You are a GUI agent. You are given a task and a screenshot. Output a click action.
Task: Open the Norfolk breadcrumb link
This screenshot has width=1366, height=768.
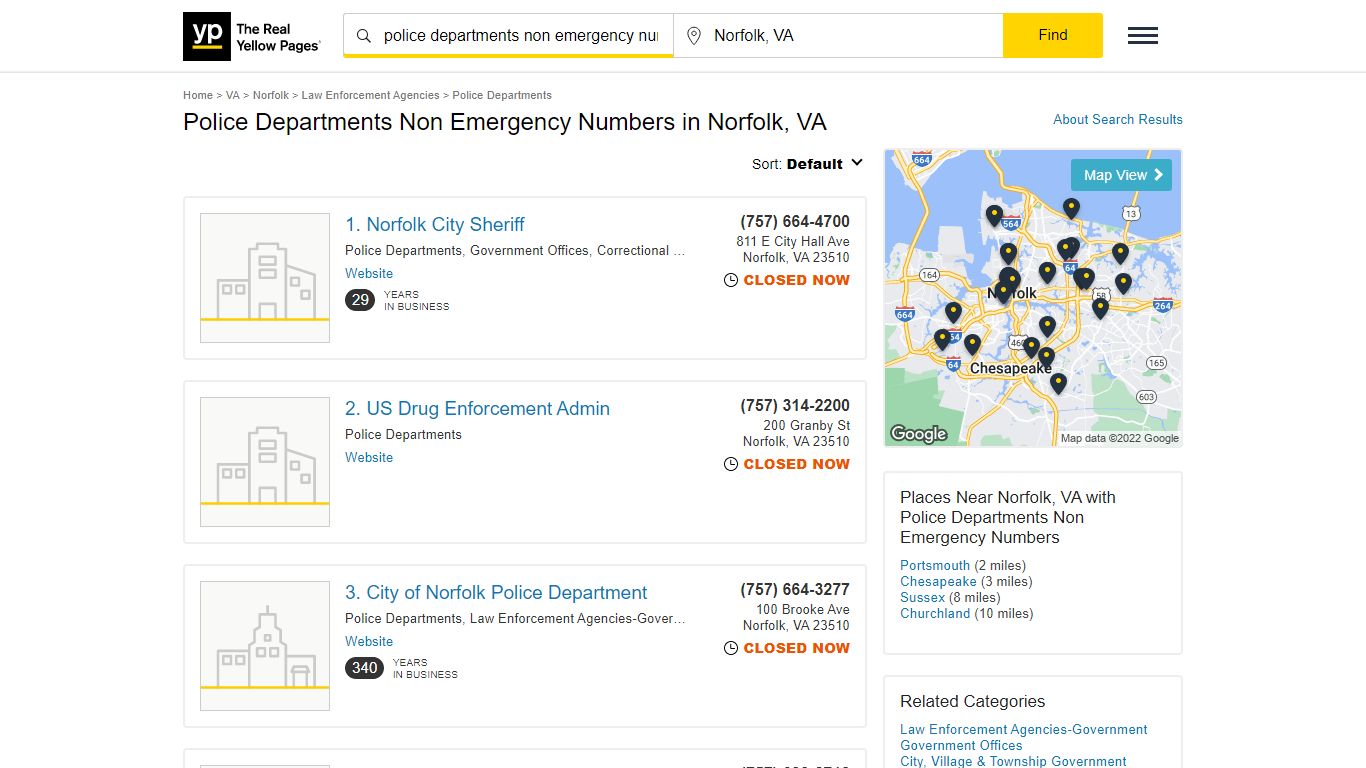(x=271, y=95)
